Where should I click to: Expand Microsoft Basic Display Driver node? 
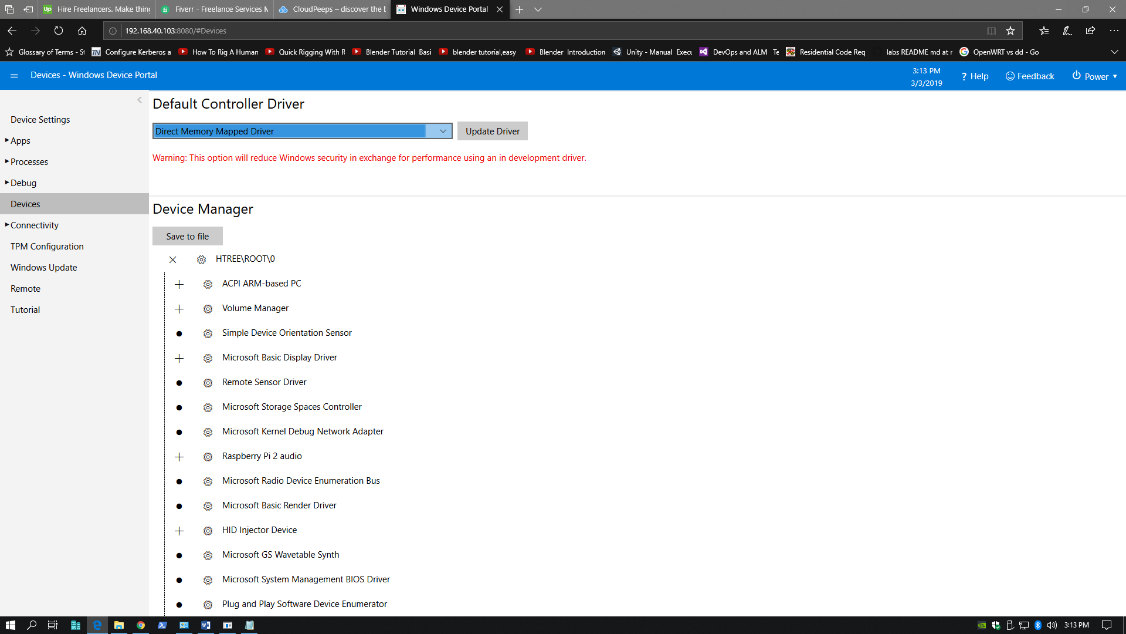pos(180,358)
